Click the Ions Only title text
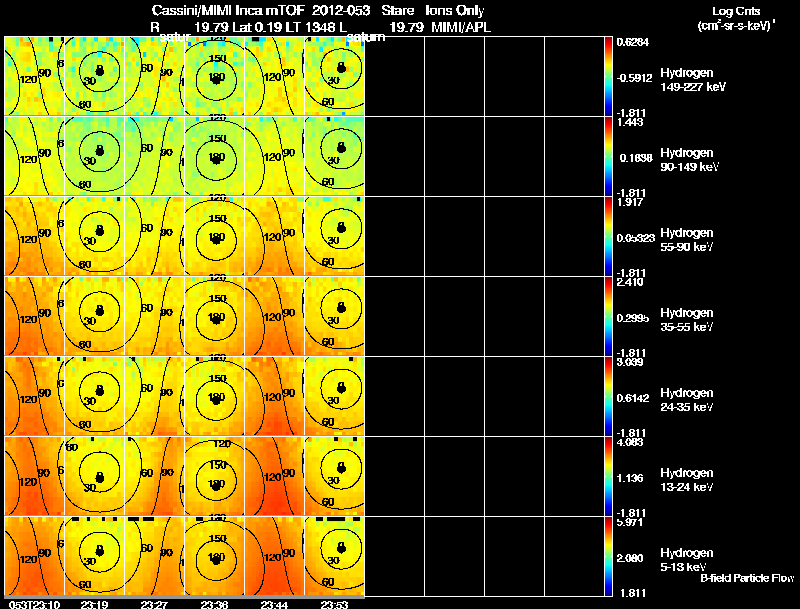Viewport: 800px width, 609px height. (x=455, y=10)
